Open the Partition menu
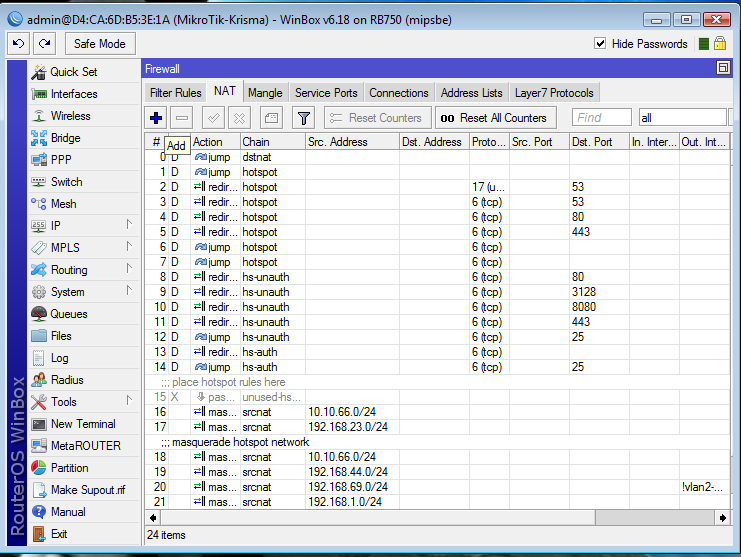 pos(84,468)
